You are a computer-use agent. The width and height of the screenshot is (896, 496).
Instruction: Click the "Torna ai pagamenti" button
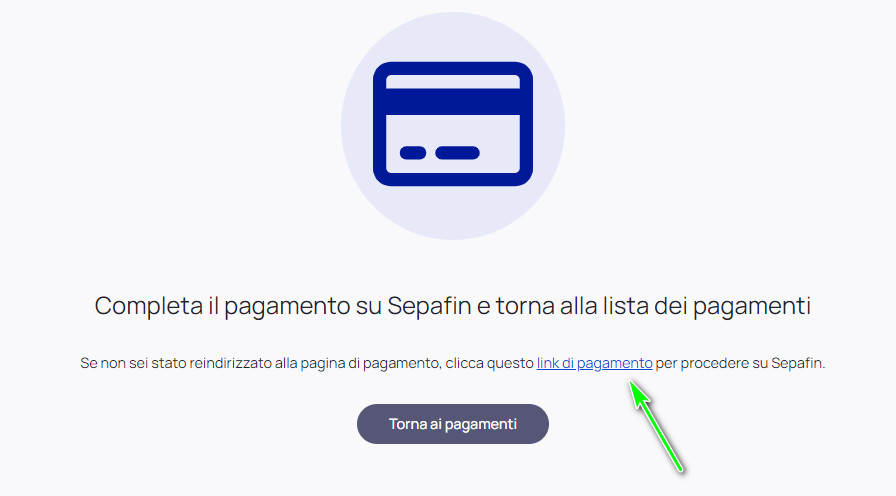click(x=453, y=424)
